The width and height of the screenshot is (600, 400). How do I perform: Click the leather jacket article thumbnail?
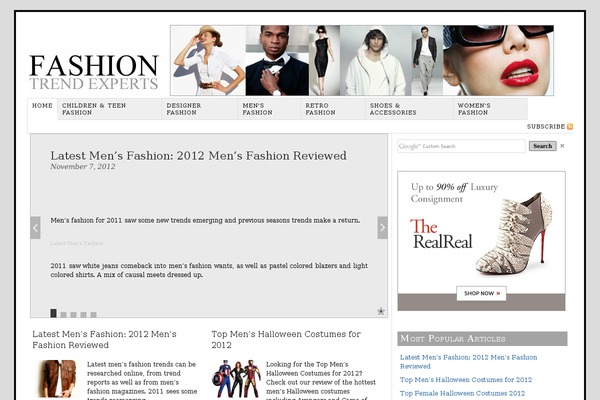57,379
